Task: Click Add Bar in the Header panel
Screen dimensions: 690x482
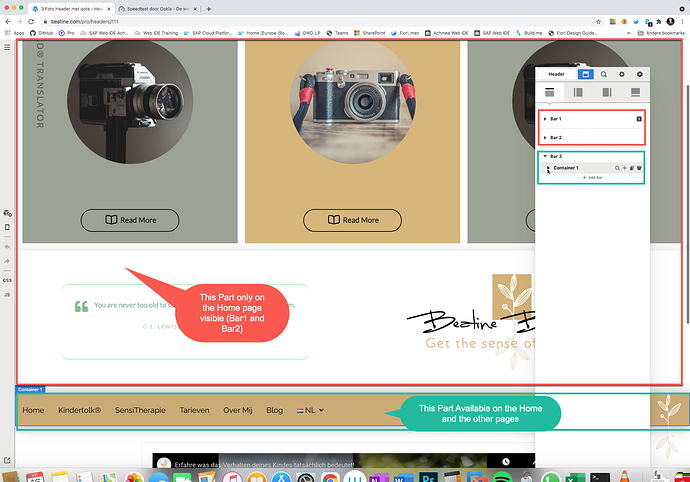Action: click(592, 178)
